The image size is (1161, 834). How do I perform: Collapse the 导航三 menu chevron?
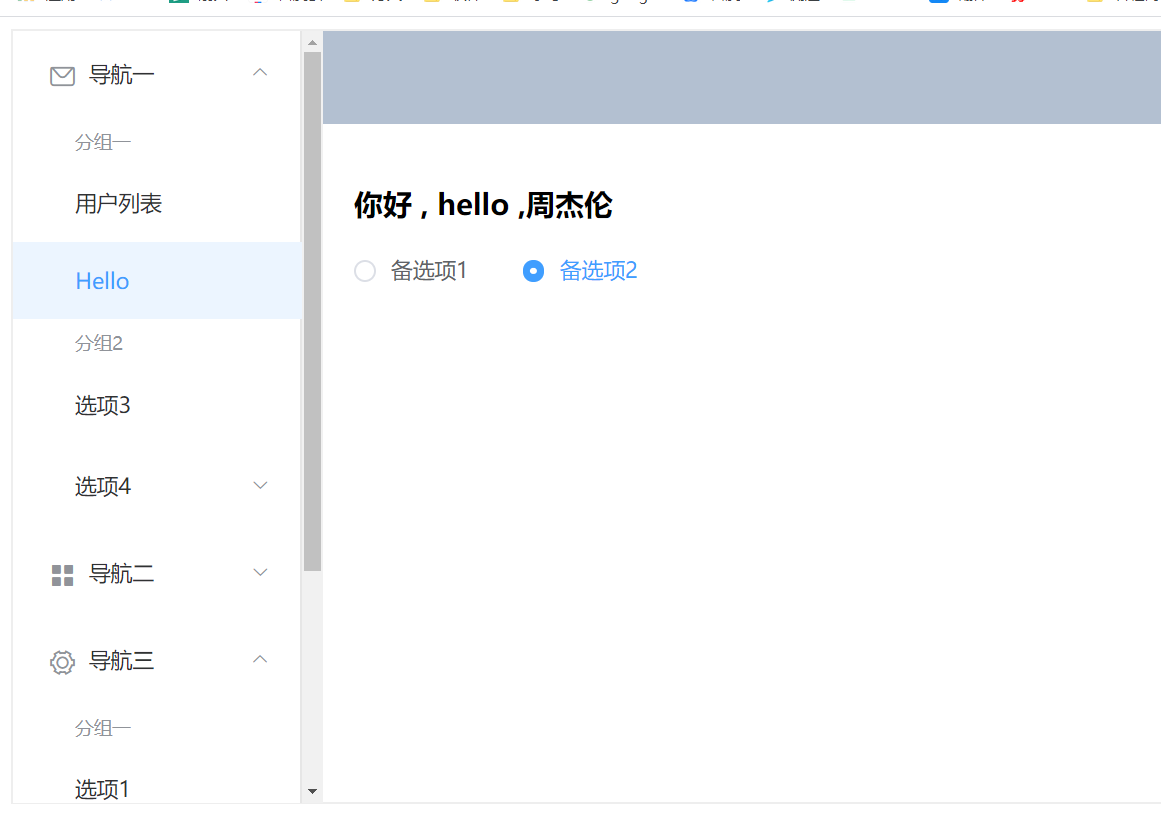(x=260, y=659)
